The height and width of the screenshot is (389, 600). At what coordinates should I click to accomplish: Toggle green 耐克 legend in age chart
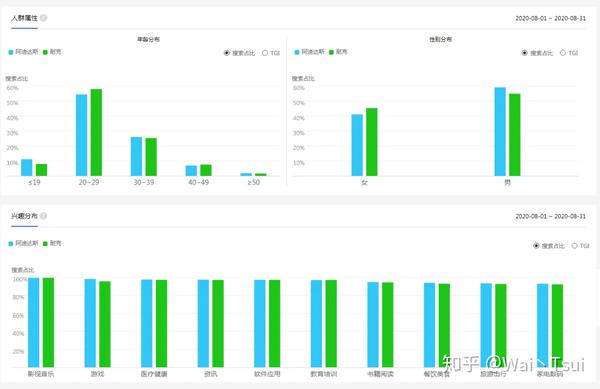(52, 52)
